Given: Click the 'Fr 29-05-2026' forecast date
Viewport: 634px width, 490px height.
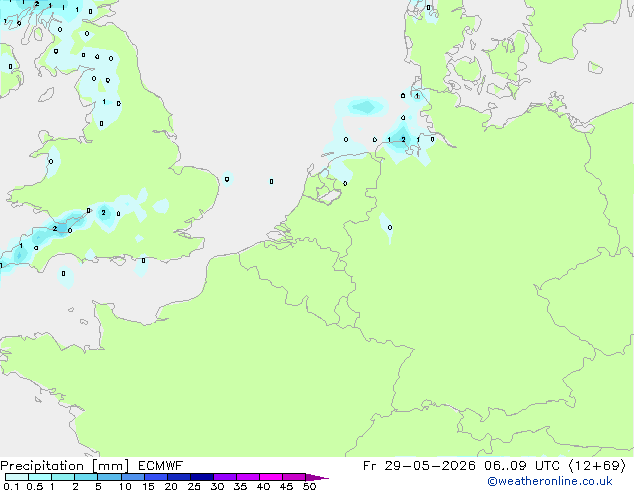Looking at the screenshot, I should click(419, 466).
